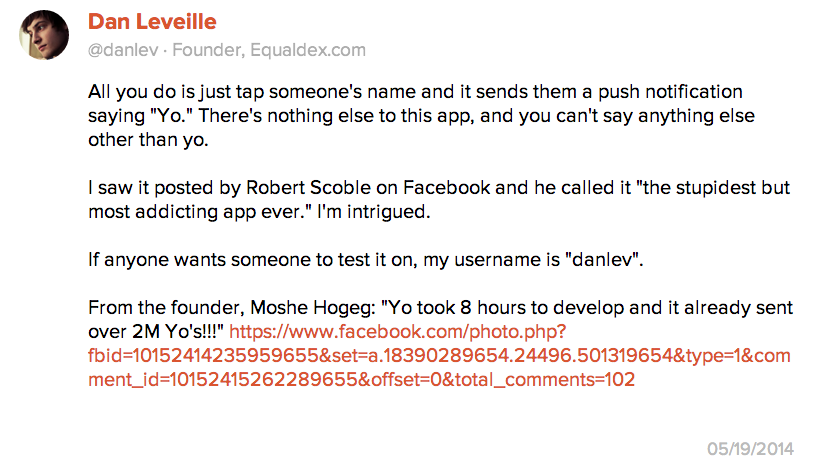Click the 05/19/2014 post date
The width and height of the screenshot is (816, 462).
[750, 448]
